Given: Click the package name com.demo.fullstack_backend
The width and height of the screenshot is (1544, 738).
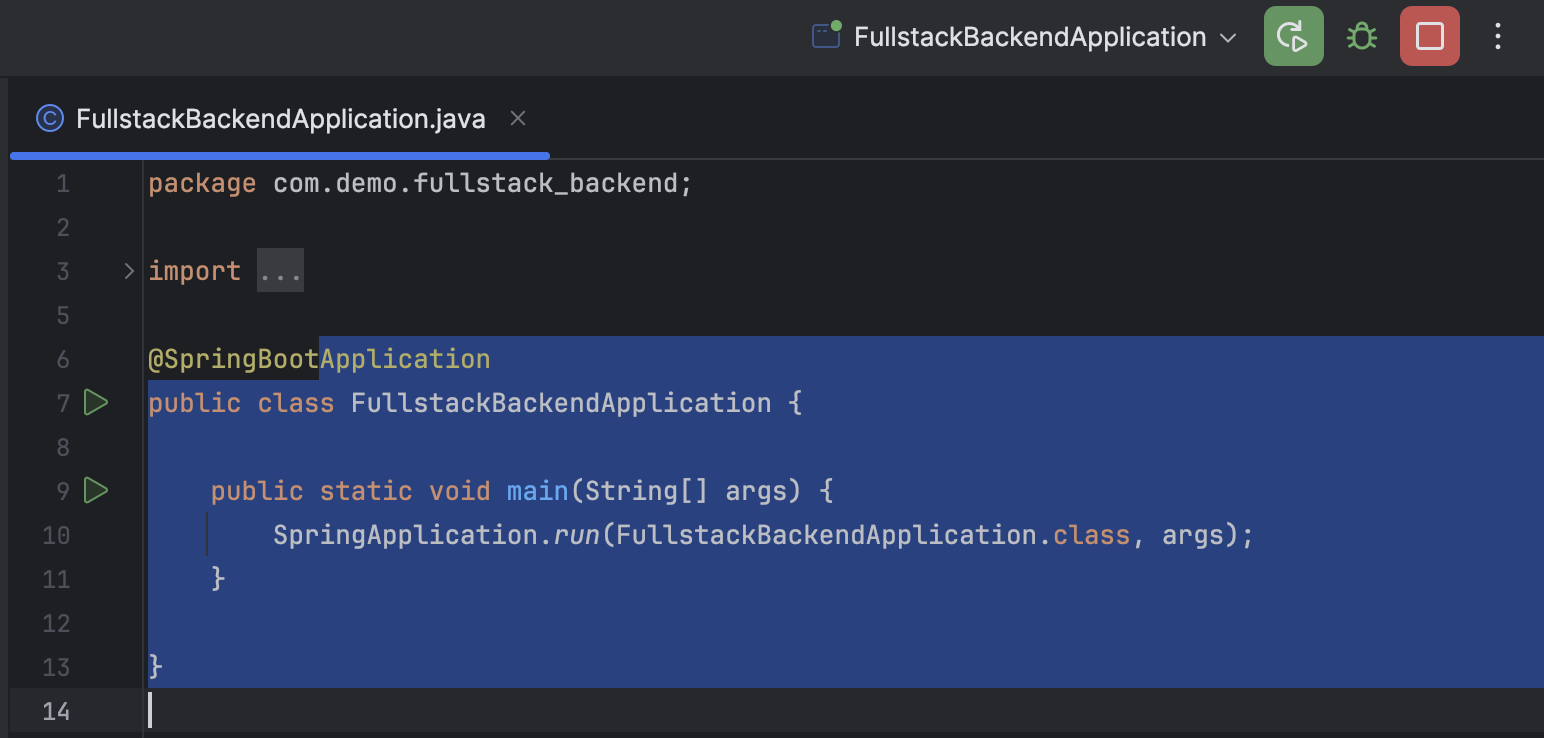Looking at the screenshot, I should point(475,184).
